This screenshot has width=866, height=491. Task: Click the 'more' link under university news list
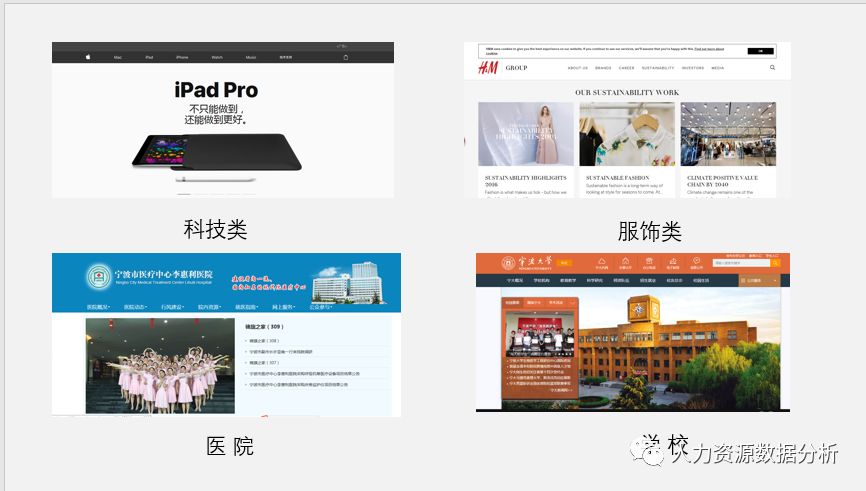[561, 390]
